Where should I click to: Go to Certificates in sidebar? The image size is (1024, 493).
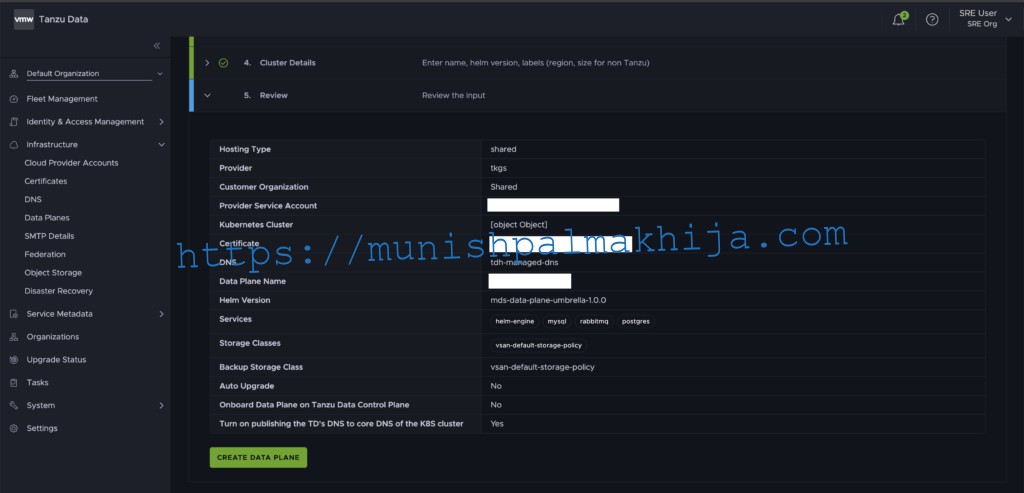46,182
